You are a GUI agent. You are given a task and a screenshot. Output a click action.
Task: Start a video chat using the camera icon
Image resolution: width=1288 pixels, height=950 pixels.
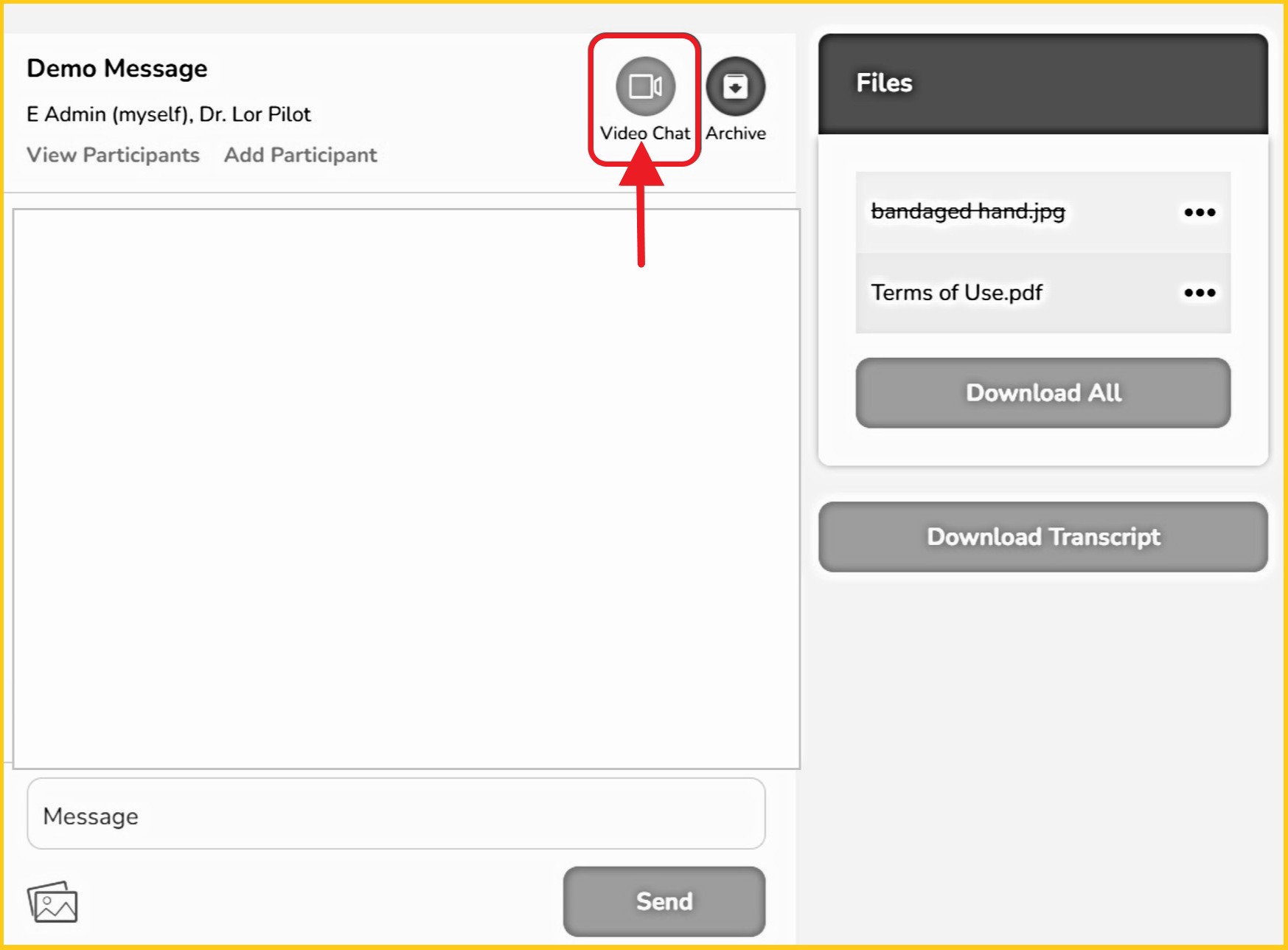tap(645, 86)
